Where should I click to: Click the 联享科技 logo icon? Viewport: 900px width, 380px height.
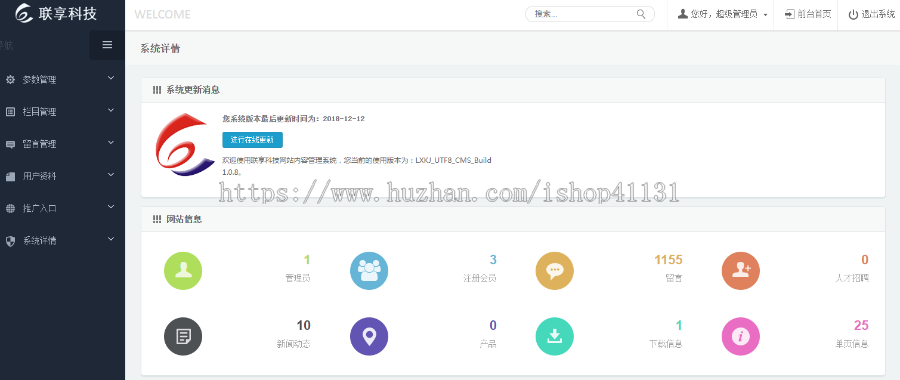pyautogui.click(x=24, y=13)
